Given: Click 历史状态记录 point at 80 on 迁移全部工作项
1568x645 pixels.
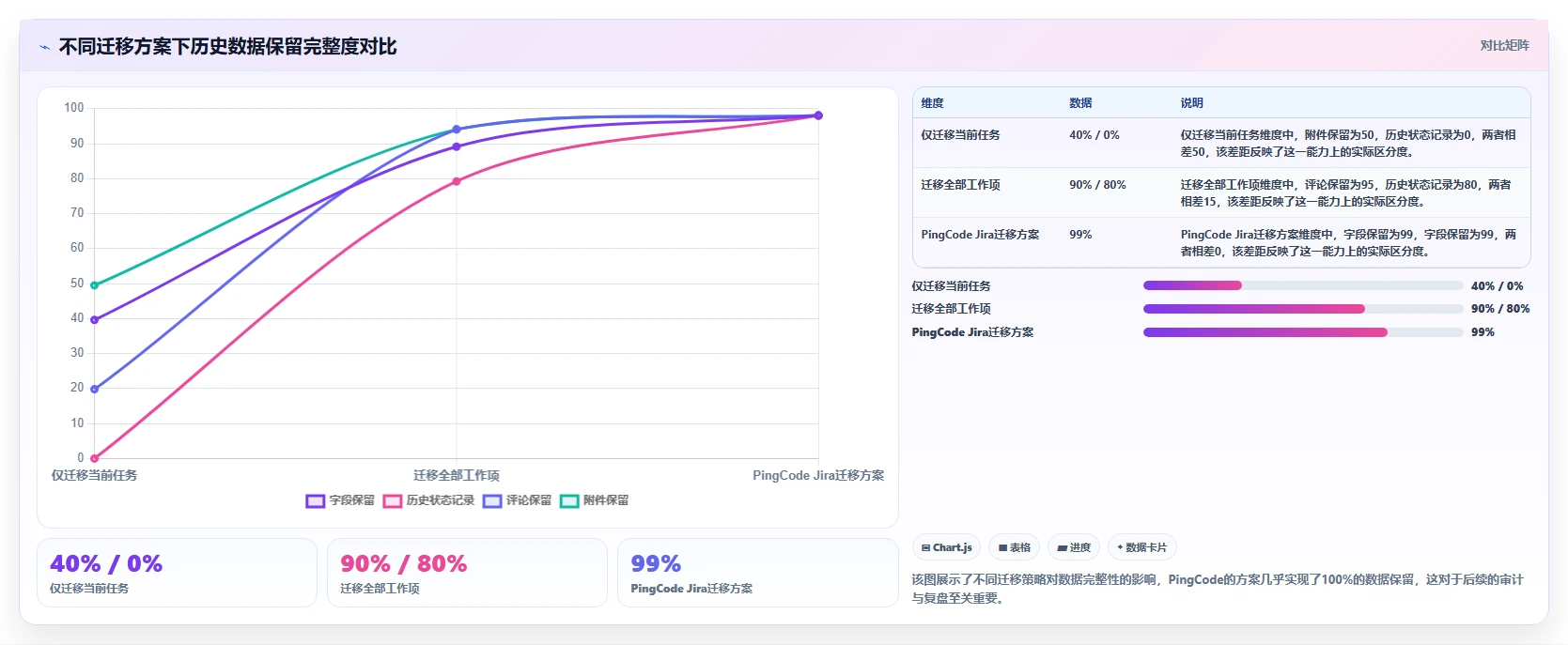Looking at the screenshot, I should point(457,181).
